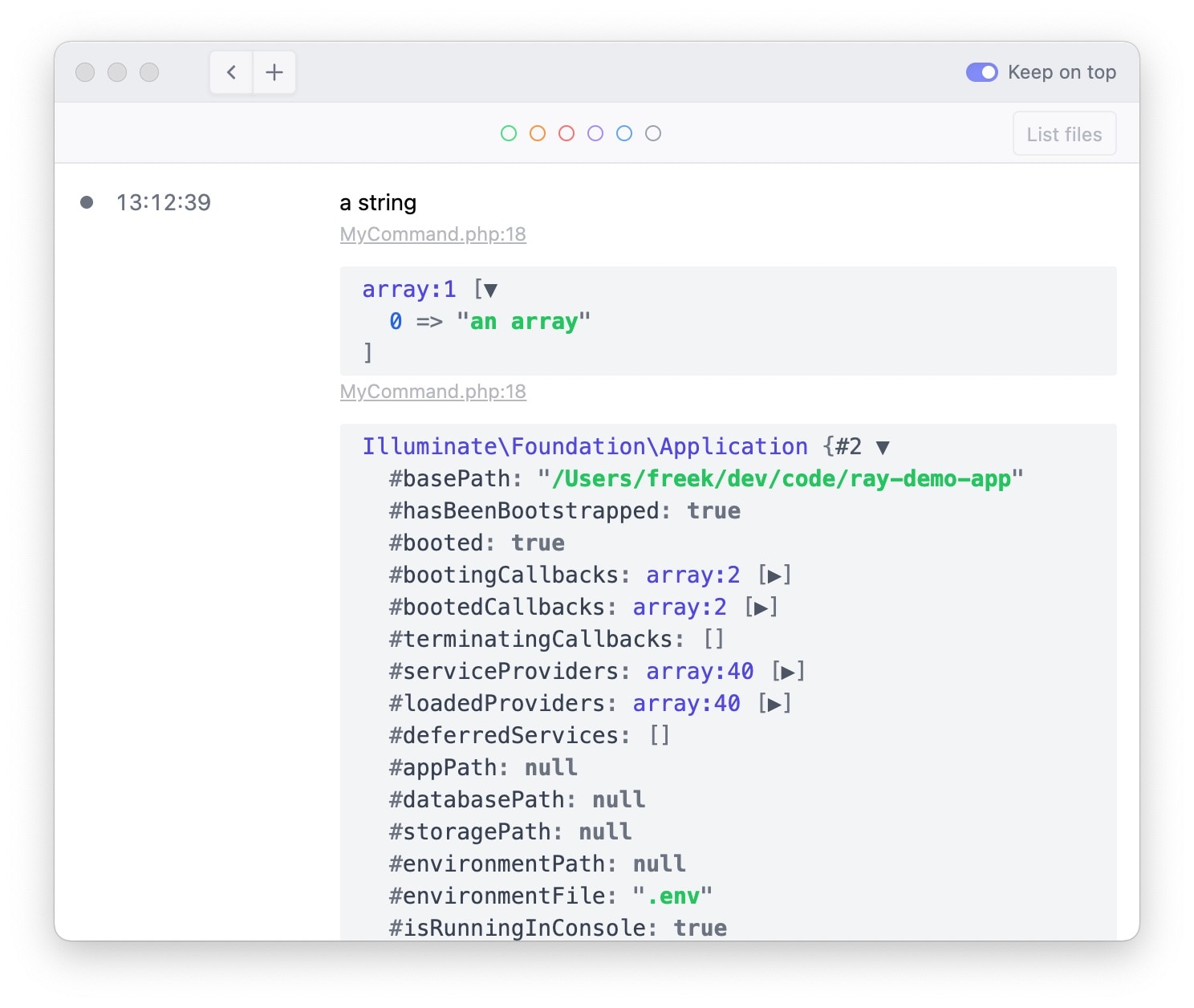The height and width of the screenshot is (1008, 1194).
Task: Click the ".env" environmentFile value
Action: [672, 896]
